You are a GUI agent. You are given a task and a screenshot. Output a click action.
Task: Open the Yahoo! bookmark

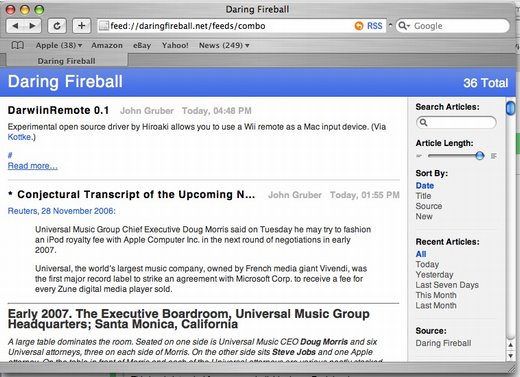coord(175,45)
